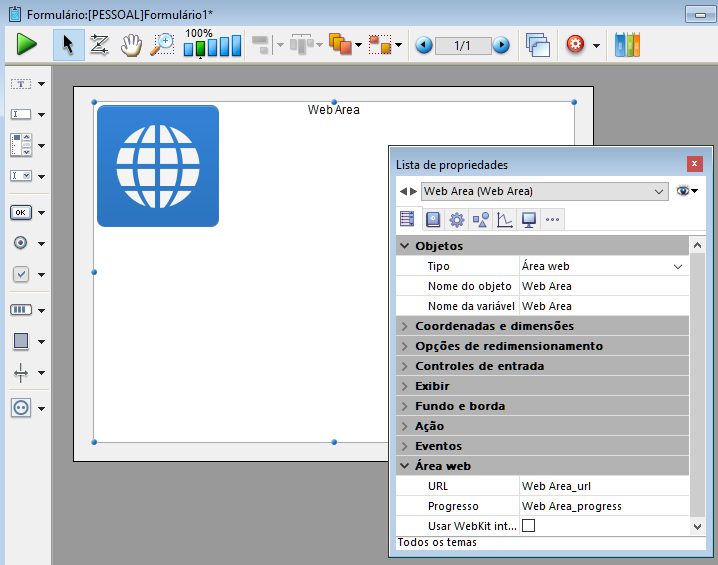
Task: Run the form with green play button
Action: pyautogui.click(x=26, y=45)
